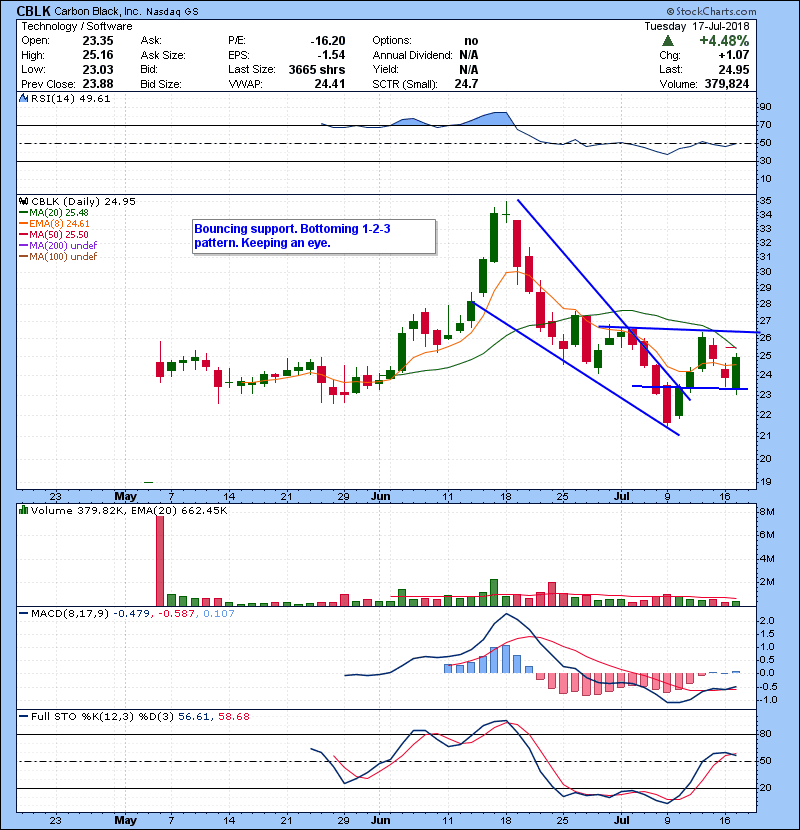The height and width of the screenshot is (830, 800).
Task: Select the Prev Close value 23.88
Action: pyautogui.click(x=98, y=84)
